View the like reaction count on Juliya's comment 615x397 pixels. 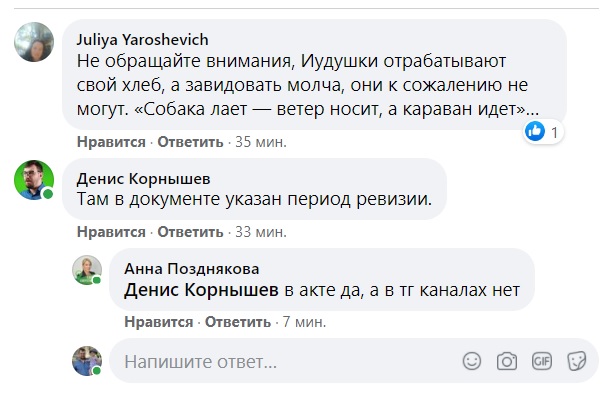[543, 132]
